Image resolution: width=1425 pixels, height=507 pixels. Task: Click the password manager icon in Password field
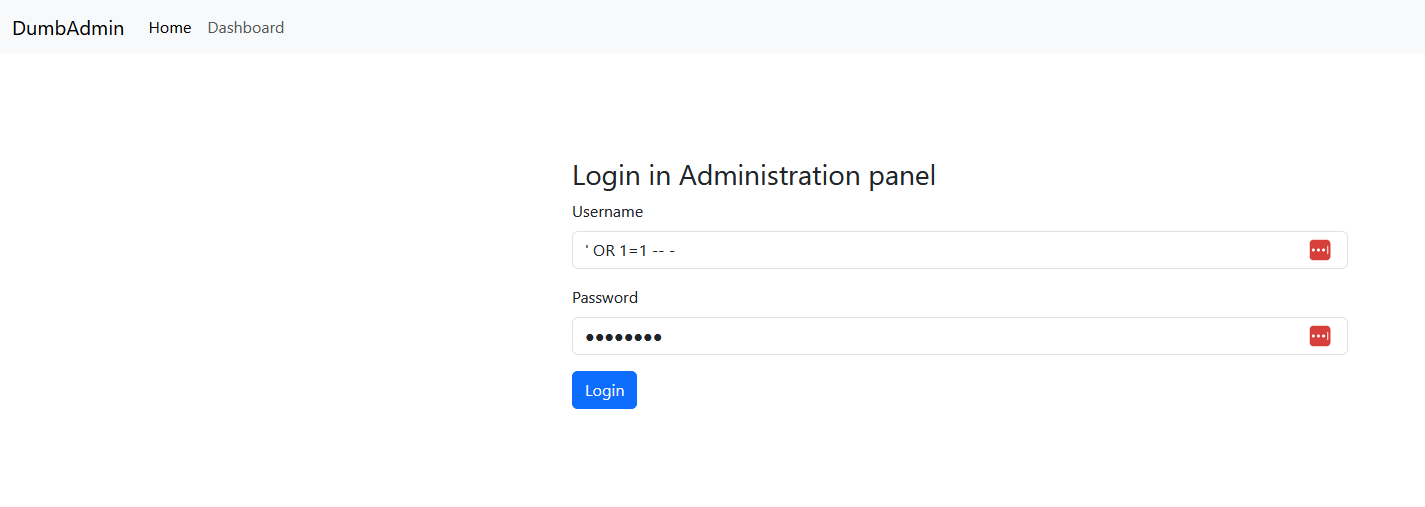point(1319,336)
